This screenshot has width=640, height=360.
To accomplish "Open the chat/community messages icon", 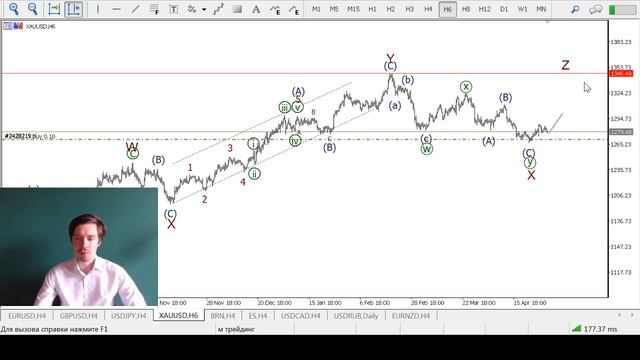I will (x=596, y=9).
